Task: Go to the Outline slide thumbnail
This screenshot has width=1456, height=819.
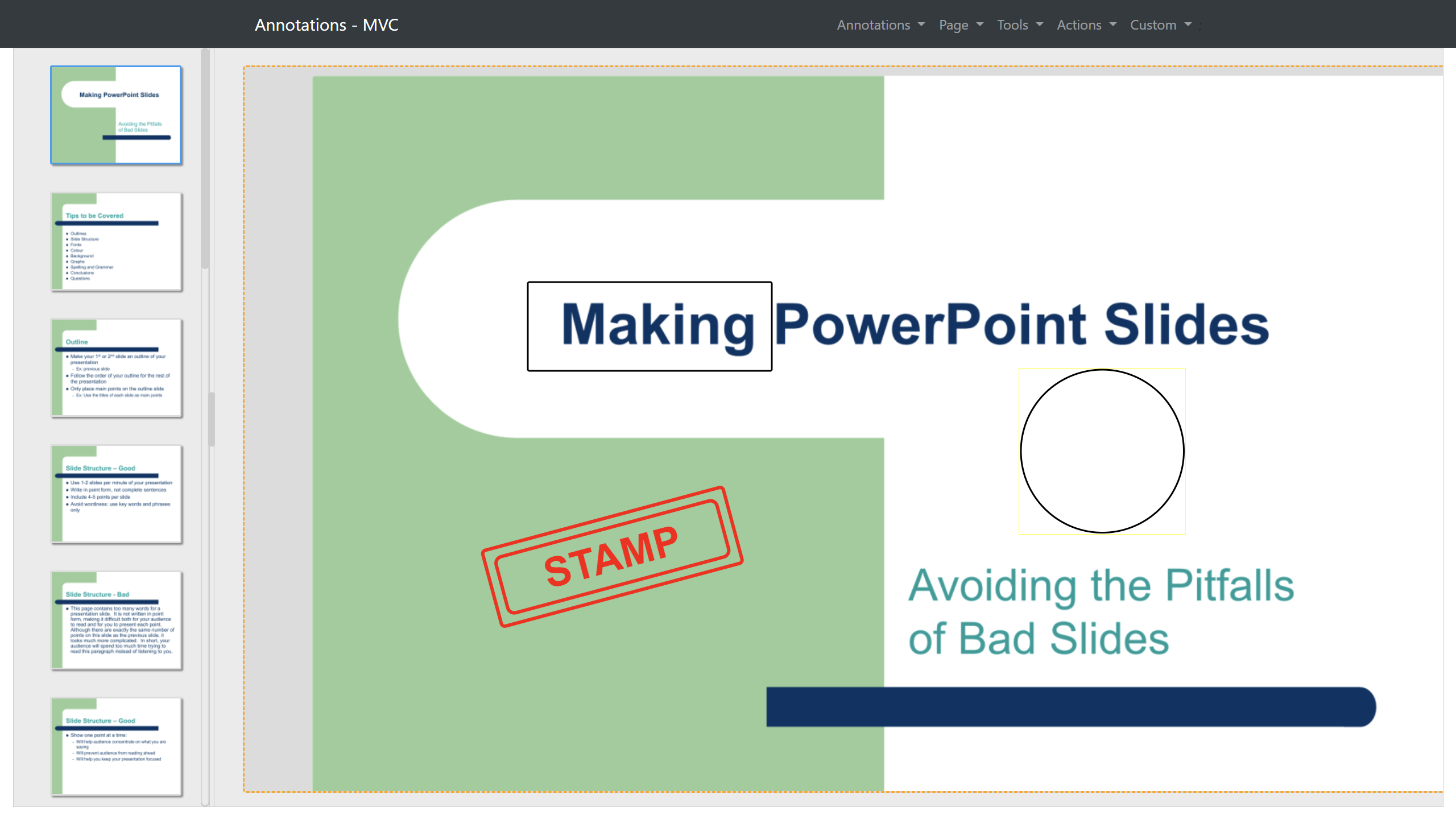Action: [x=116, y=368]
